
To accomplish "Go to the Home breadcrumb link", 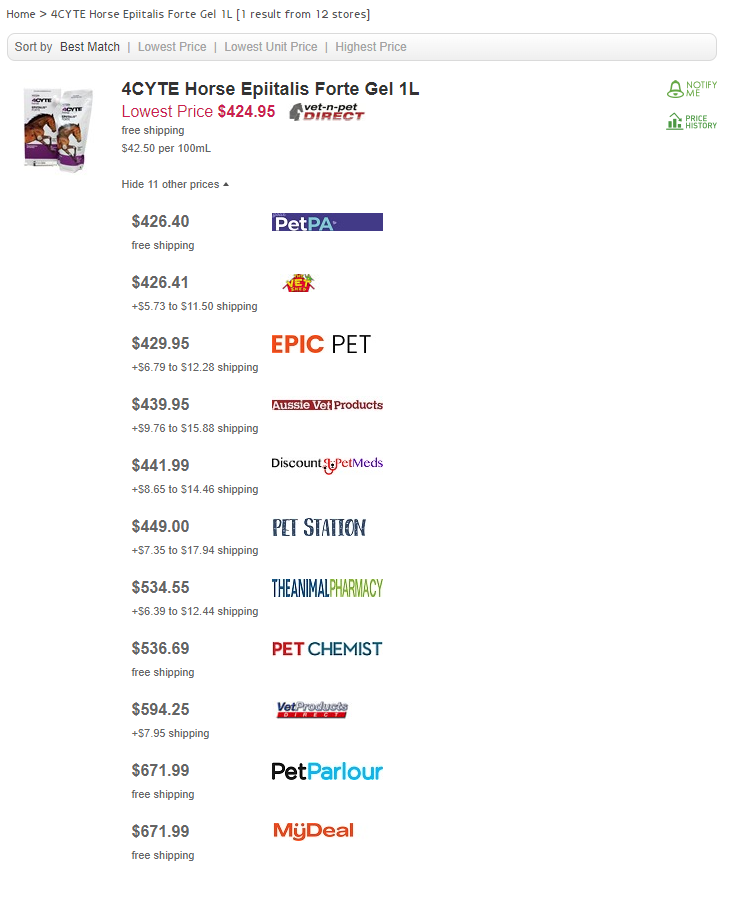I will 21,14.
